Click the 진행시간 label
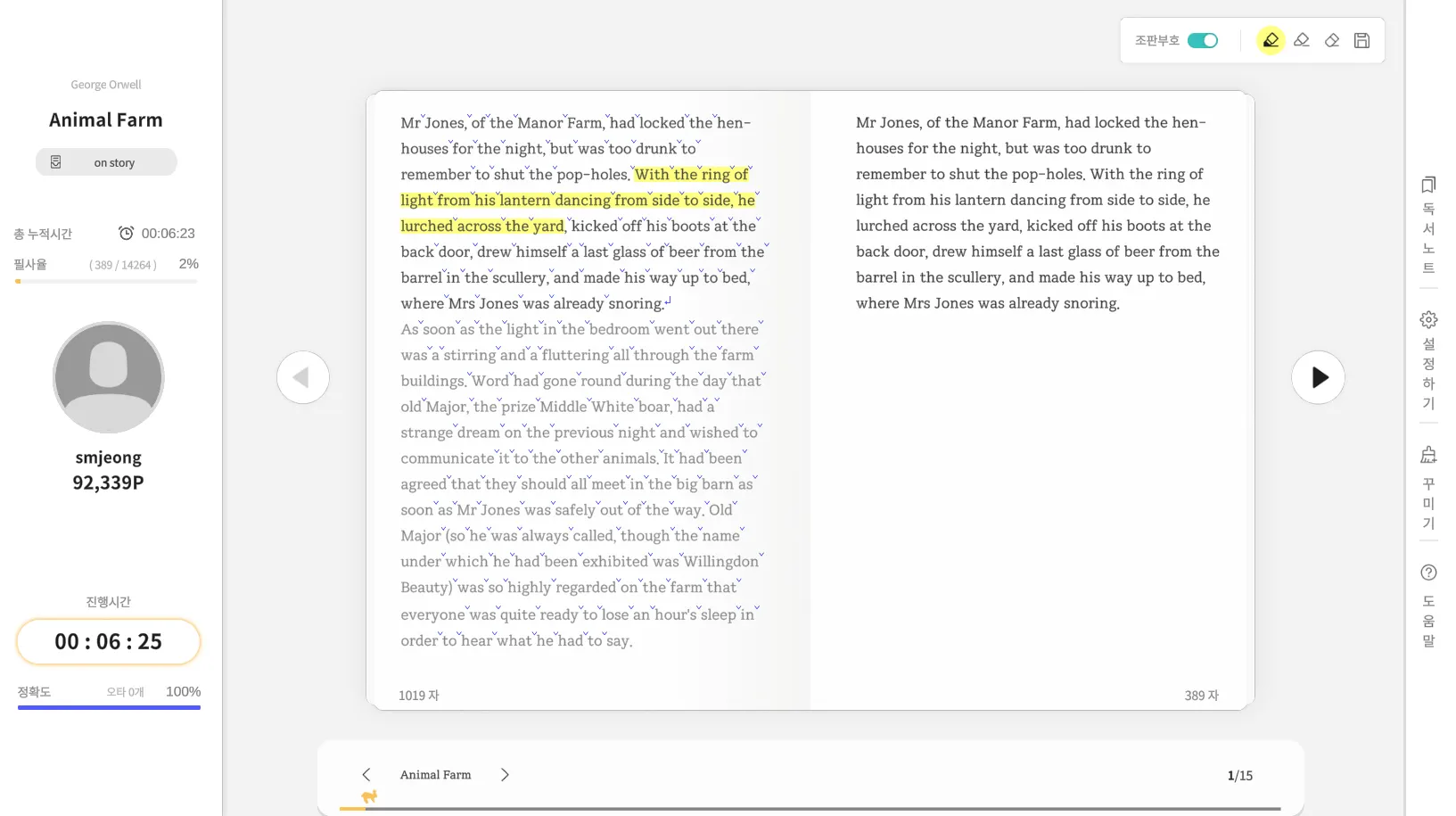1456x816 pixels. 108,602
